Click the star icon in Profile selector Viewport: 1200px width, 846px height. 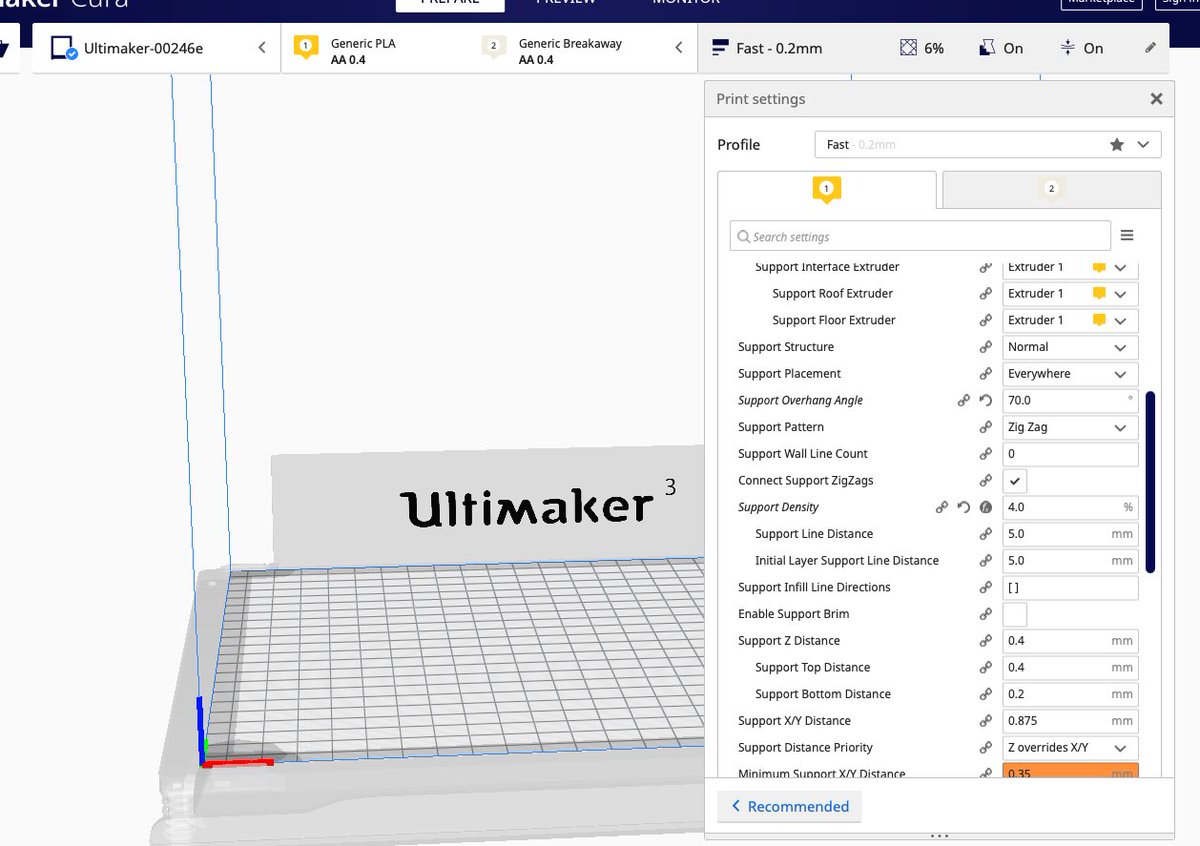pyautogui.click(x=1117, y=145)
